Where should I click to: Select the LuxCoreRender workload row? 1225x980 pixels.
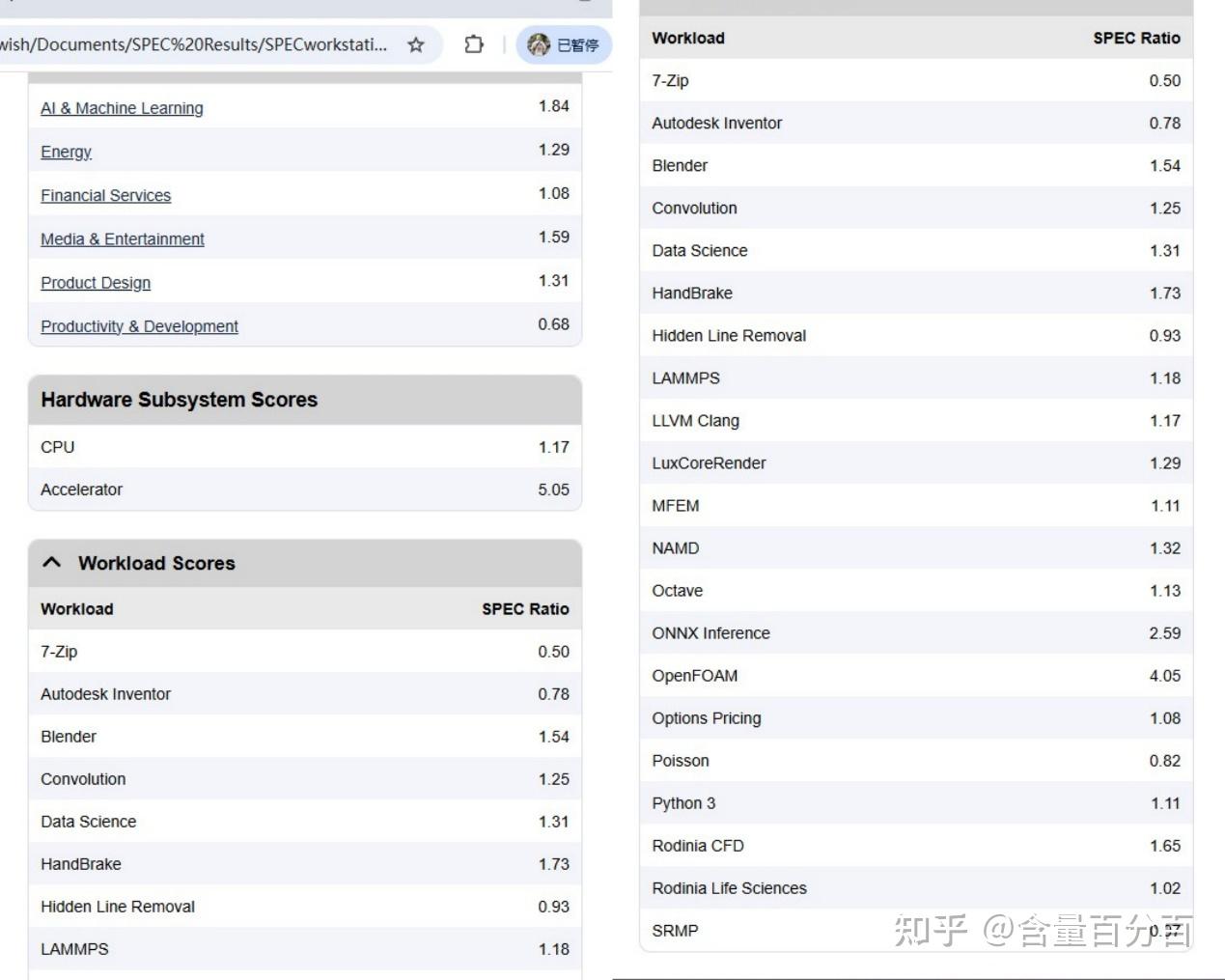pyautogui.click(x=916, y=463)
